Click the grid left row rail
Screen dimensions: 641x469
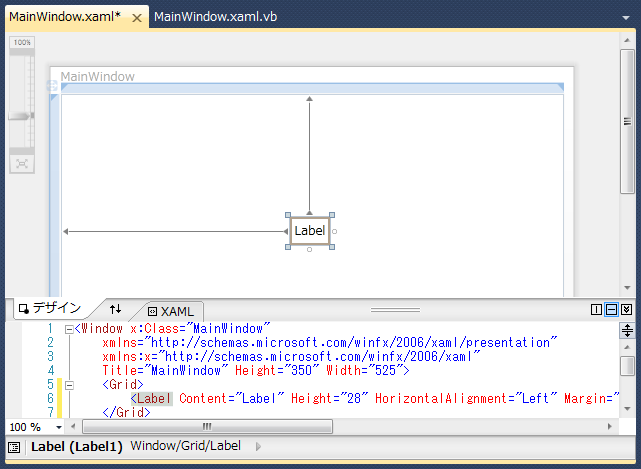click(54, 195)
